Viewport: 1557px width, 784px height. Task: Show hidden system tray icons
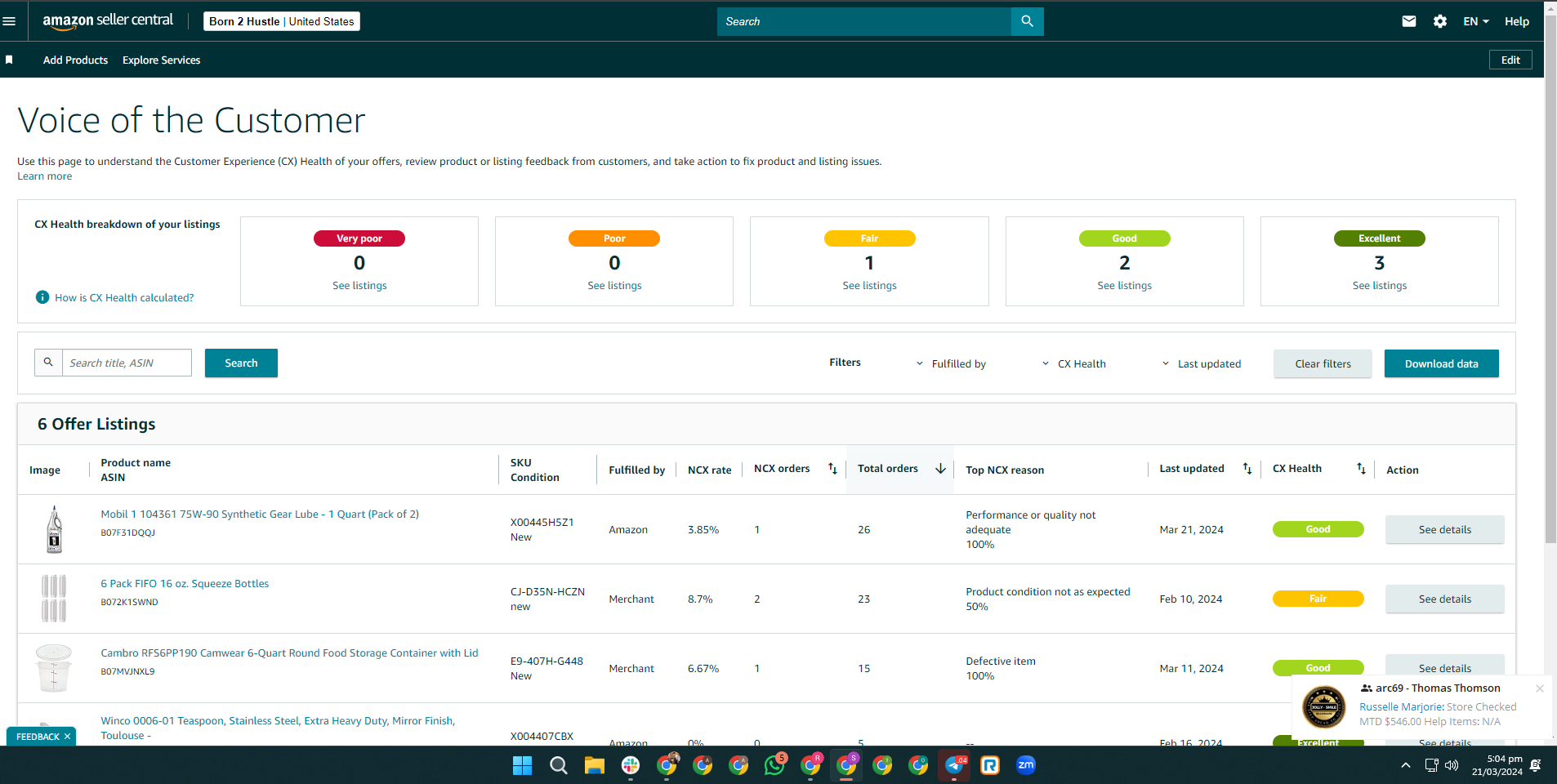click(x=1405, y=765)
